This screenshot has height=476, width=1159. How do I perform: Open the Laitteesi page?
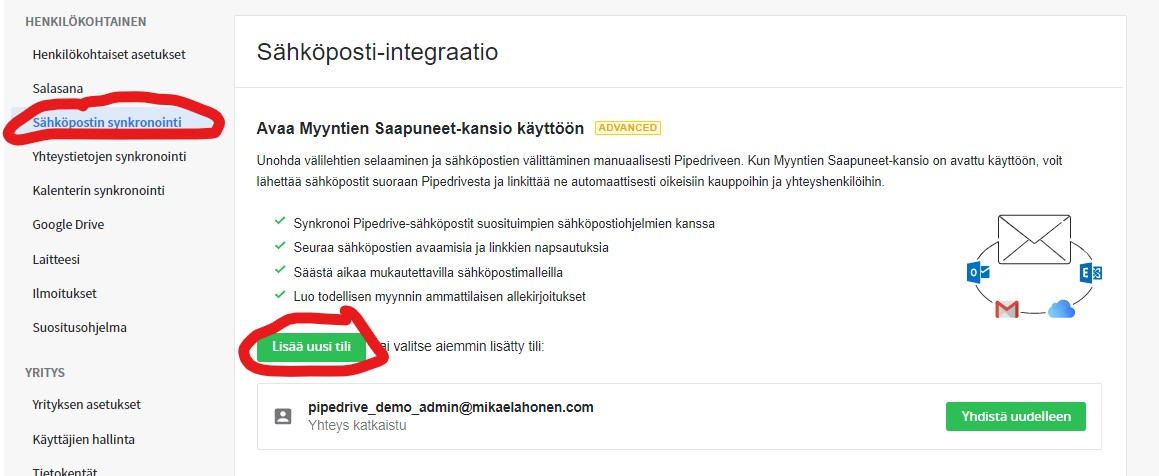click(56, 259)
